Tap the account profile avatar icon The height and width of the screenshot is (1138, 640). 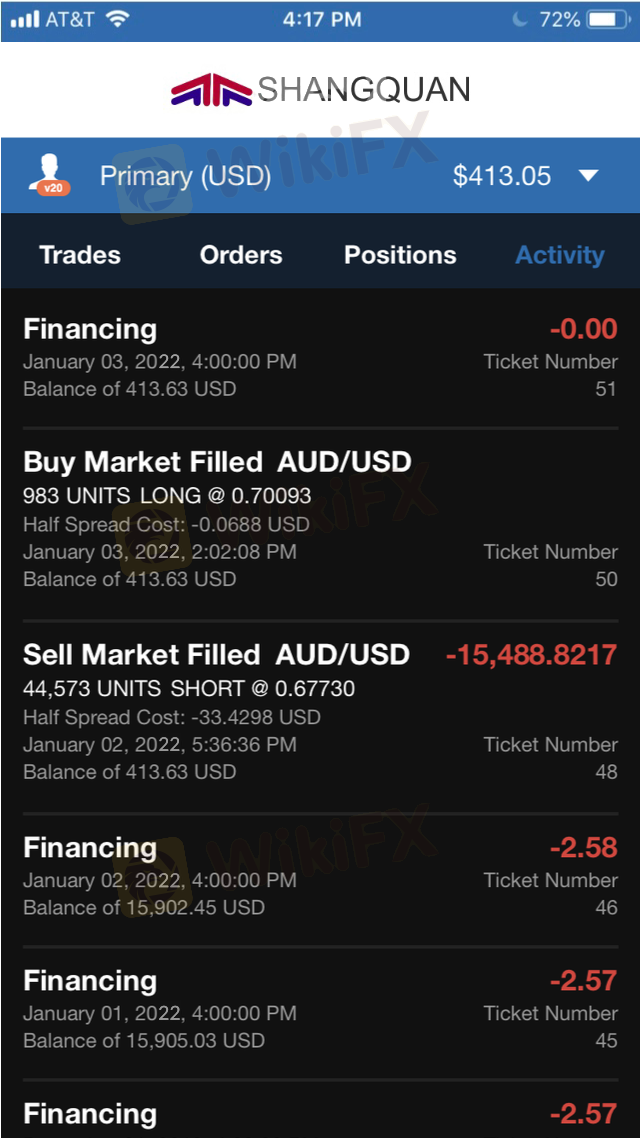click(49, 175)
